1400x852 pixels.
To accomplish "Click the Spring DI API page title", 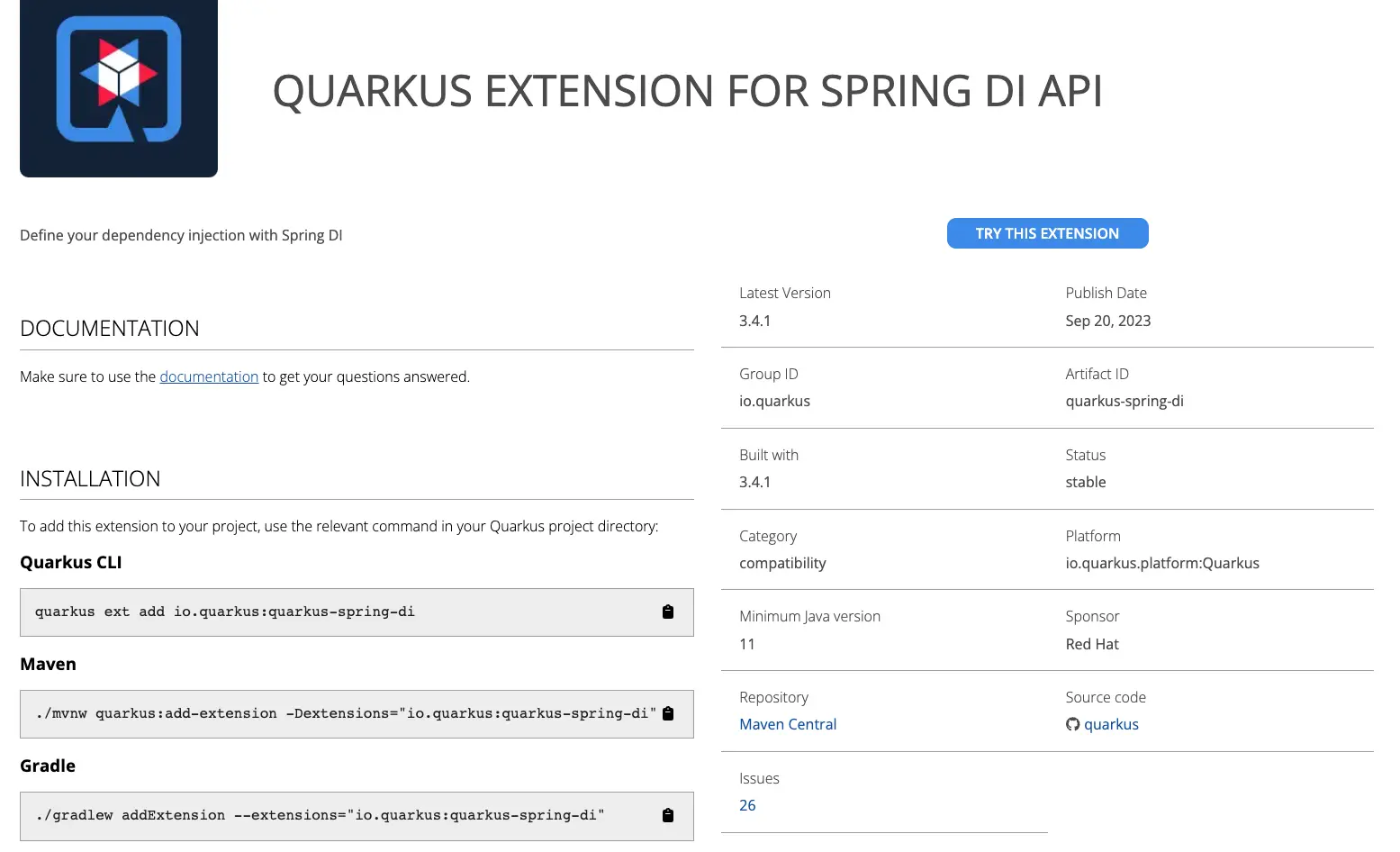I will pos(687,91).
